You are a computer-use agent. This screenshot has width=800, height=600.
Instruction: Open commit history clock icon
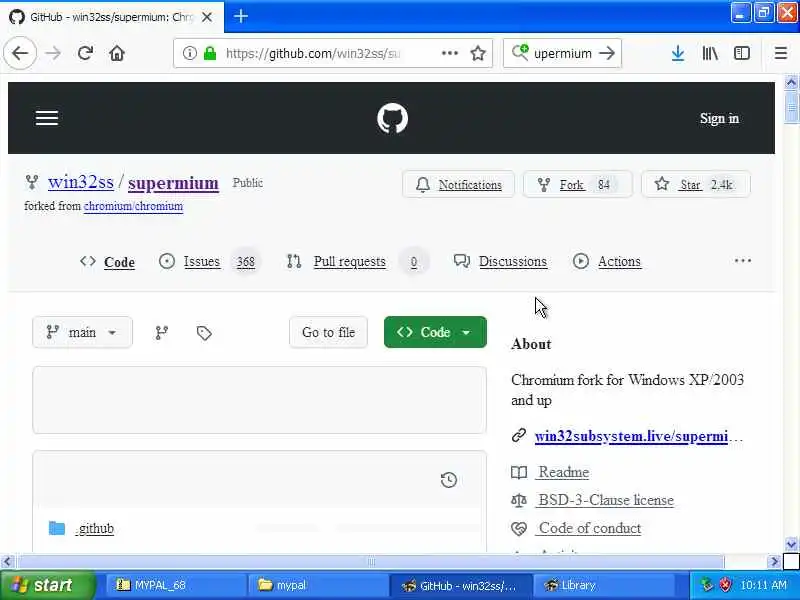pos(448,480)
